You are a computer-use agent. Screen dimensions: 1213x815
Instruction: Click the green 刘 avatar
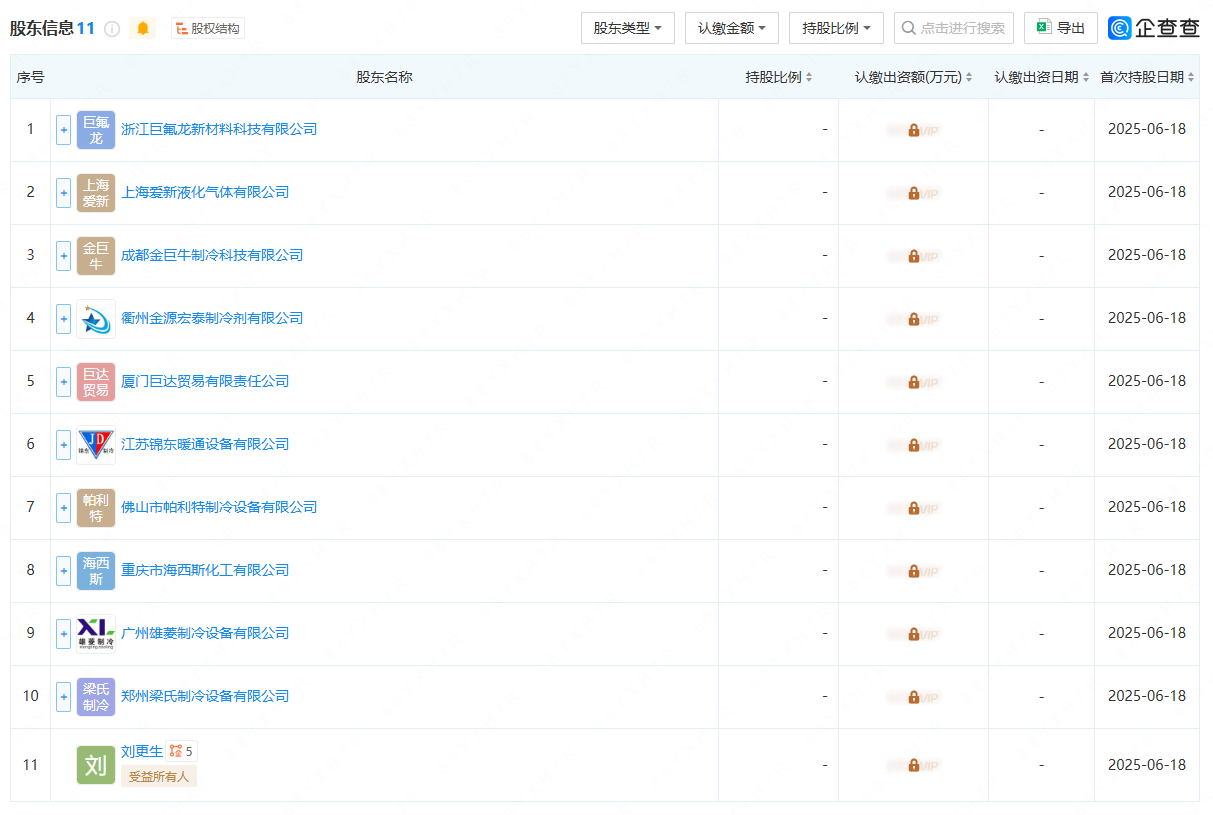pos(96,765)
